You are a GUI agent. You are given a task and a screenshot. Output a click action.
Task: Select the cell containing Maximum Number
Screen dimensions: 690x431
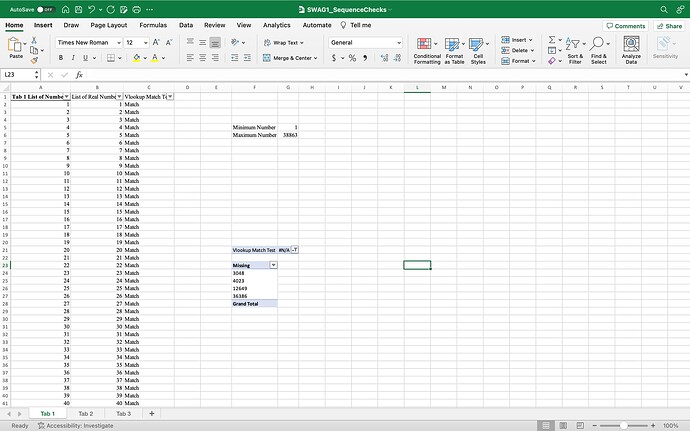click(254, 135)
